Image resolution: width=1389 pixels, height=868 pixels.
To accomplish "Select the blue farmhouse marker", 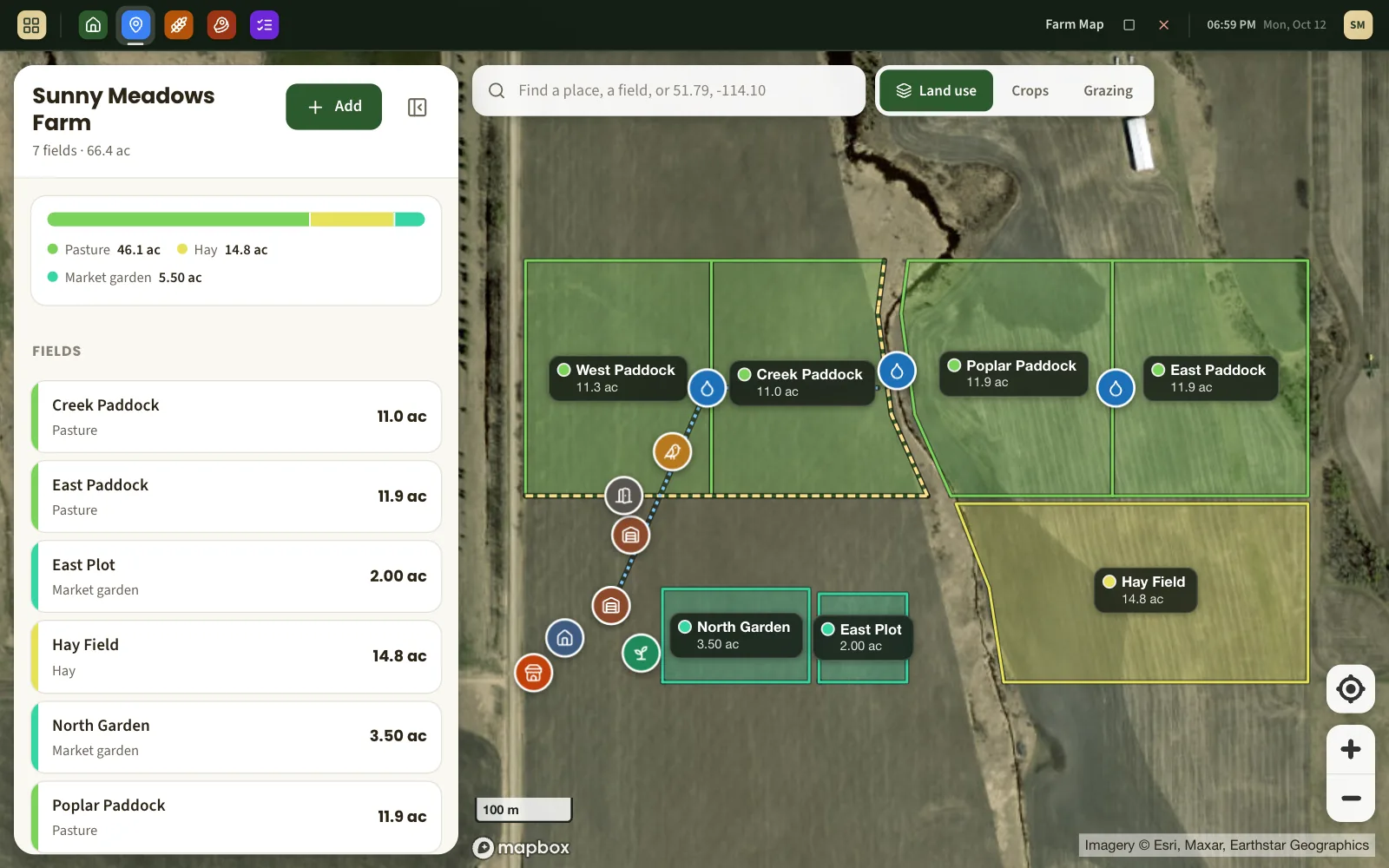I will [x=564, y=638].
